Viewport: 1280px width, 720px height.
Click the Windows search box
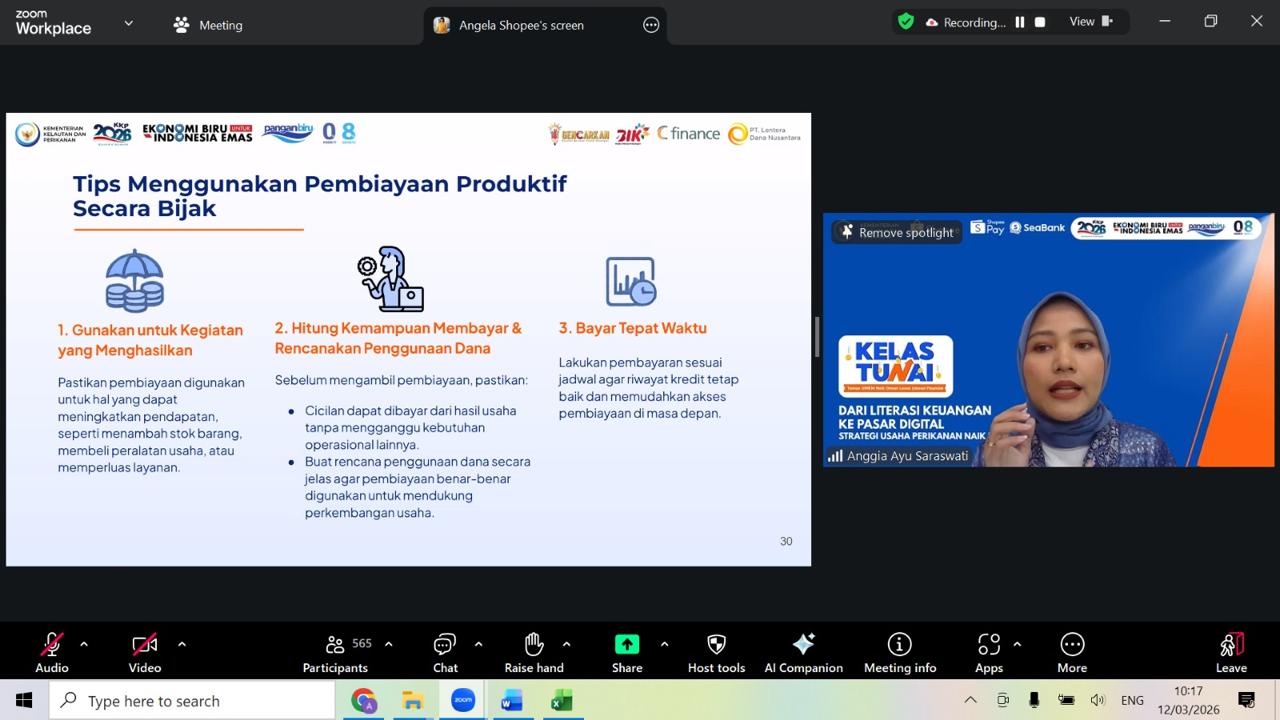[192, 701]
